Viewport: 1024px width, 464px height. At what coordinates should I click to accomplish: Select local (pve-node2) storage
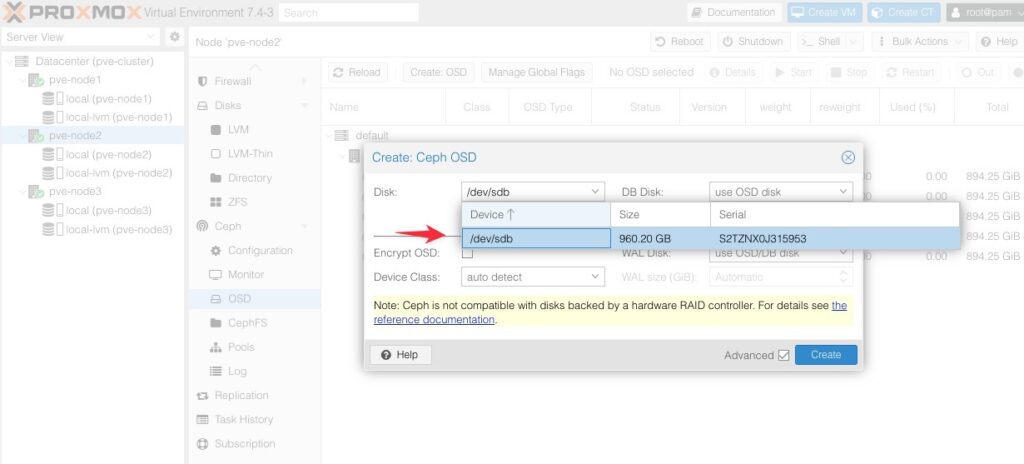(108, 155)
